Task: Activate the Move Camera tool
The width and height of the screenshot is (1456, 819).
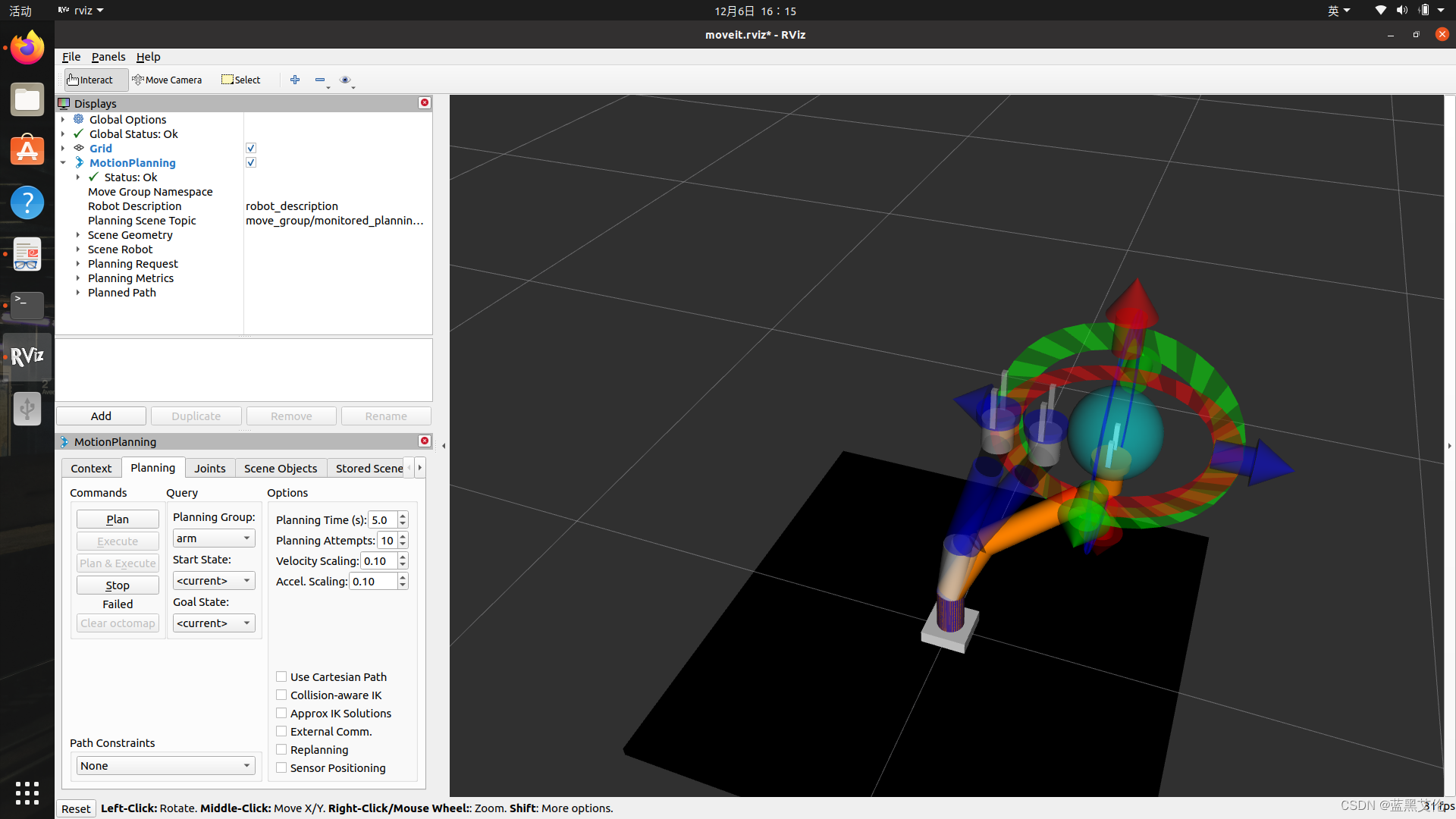Action: pos(167,80)
